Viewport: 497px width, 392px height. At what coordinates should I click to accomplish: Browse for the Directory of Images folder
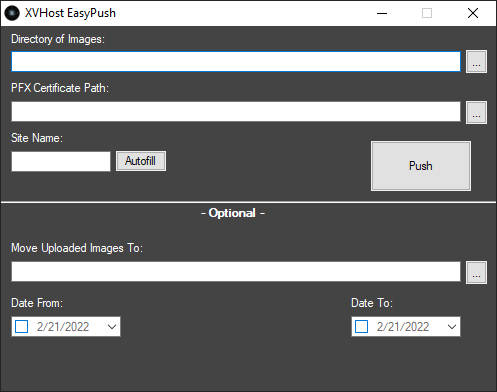tap(476, 62)
